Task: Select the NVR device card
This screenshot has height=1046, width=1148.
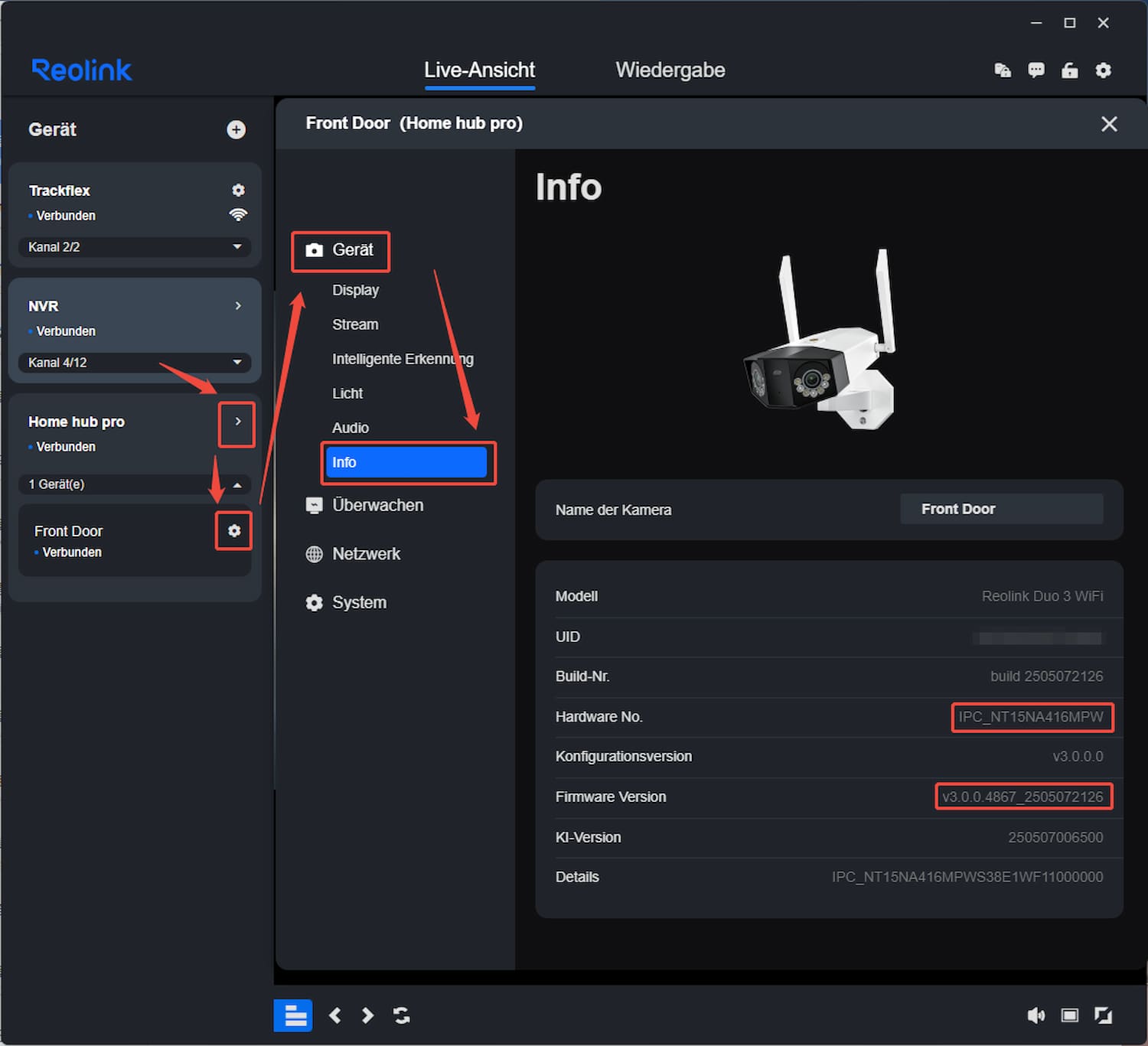Action: click(x=135, y=330)
